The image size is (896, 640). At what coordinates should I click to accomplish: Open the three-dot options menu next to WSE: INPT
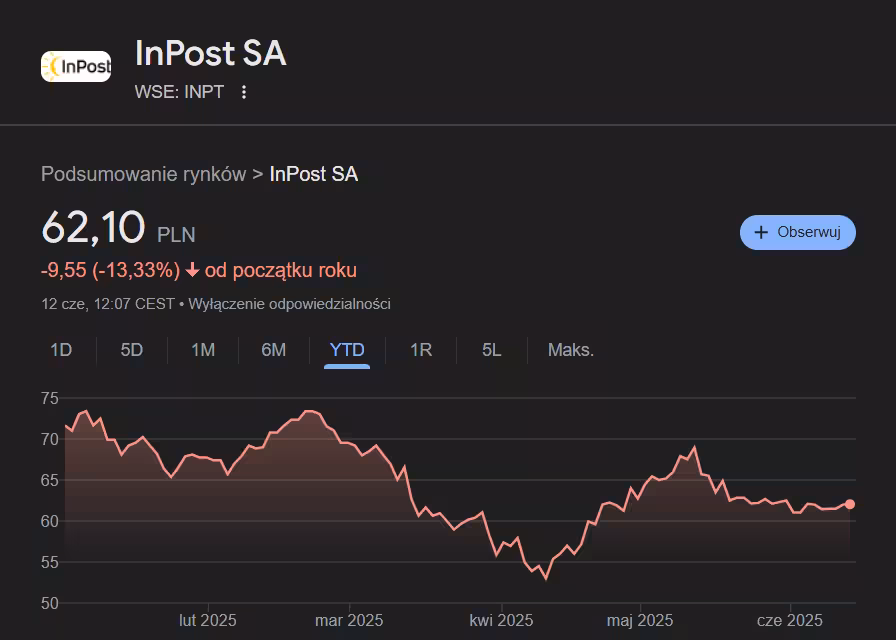[x=244, y=92]
